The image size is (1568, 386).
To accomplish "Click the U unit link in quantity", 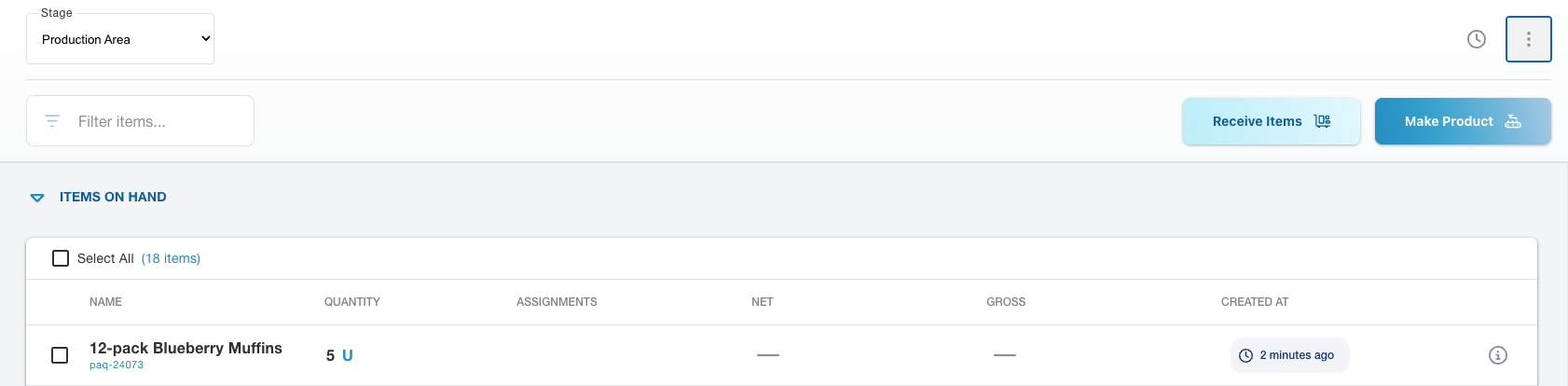I will [x=348, y=355].
